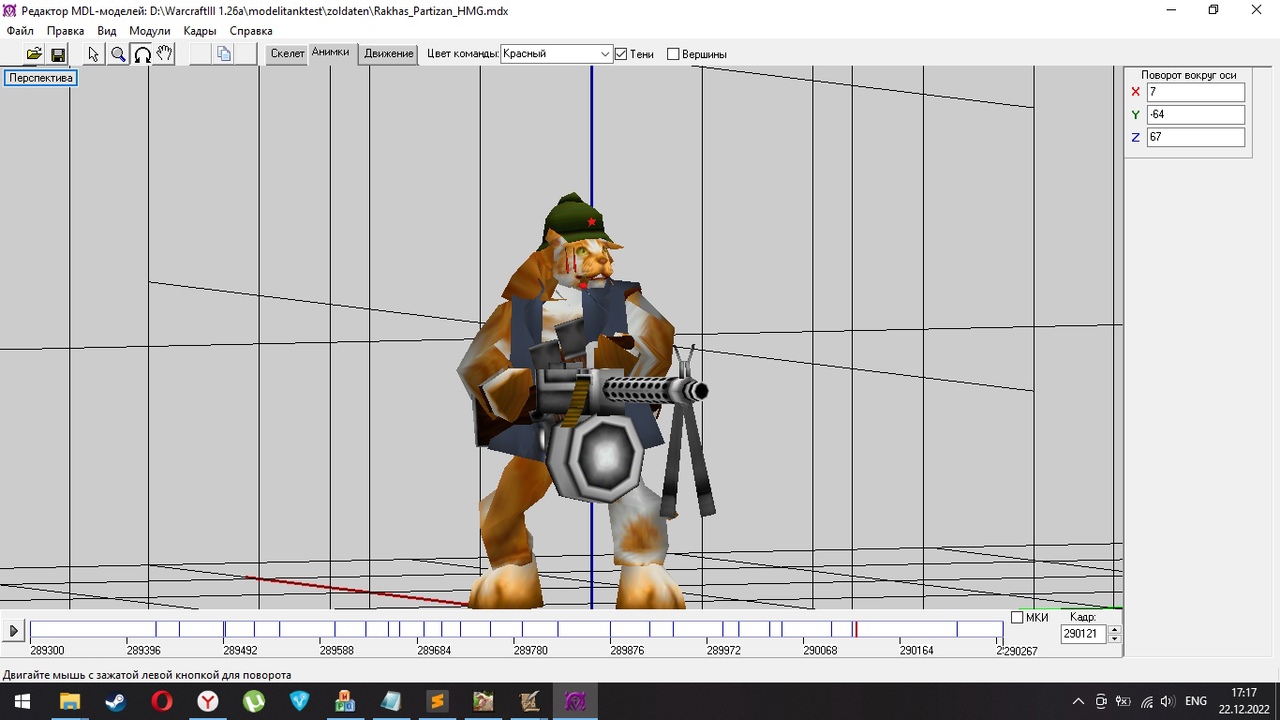Select the arrow pointer tool
The height and width of the screenshot is (720, 1280).
pos(94,54)
